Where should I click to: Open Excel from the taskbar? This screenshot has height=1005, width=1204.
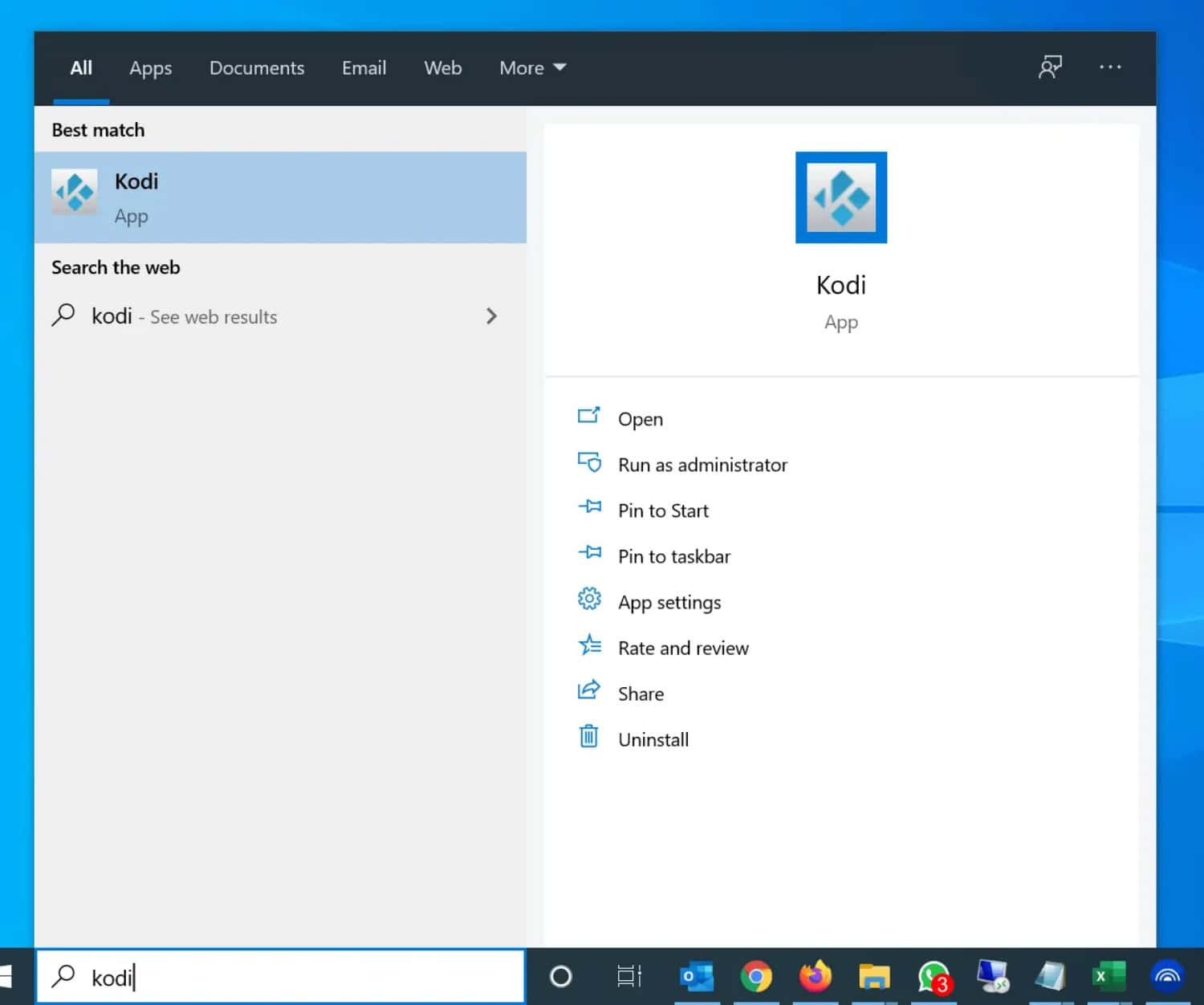1109,976
